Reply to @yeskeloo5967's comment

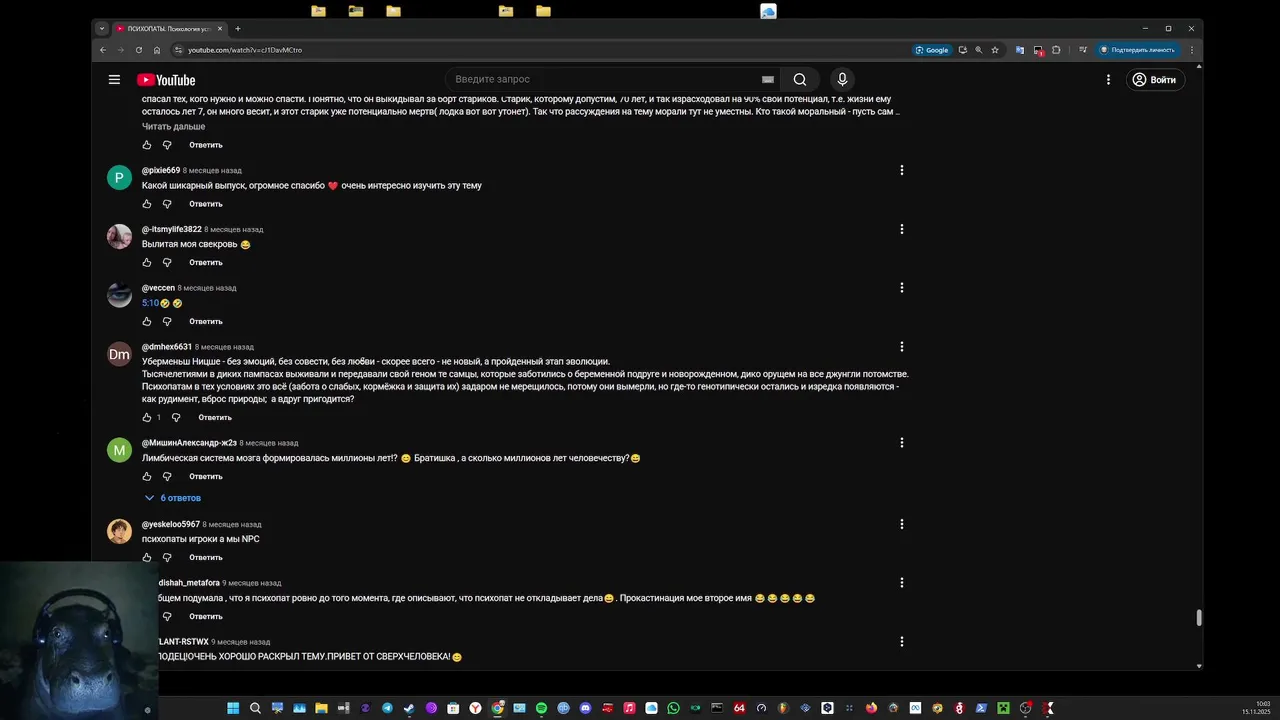click(206, 557)
